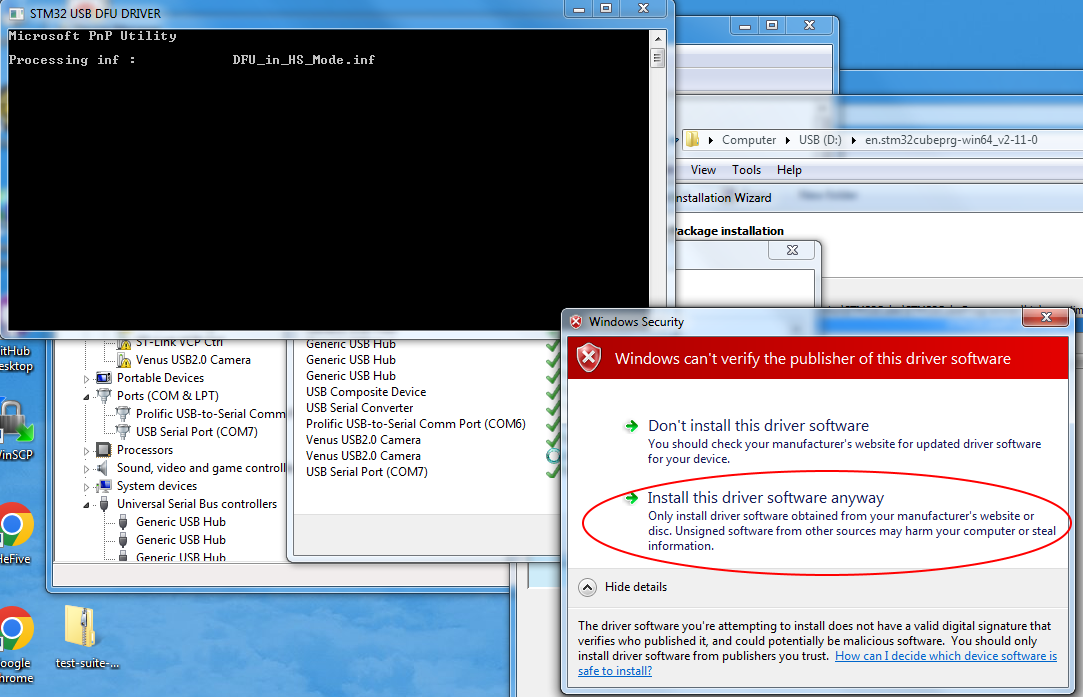
Task: Choose Install this driver software anyway
Action: (x=765, y=498)
